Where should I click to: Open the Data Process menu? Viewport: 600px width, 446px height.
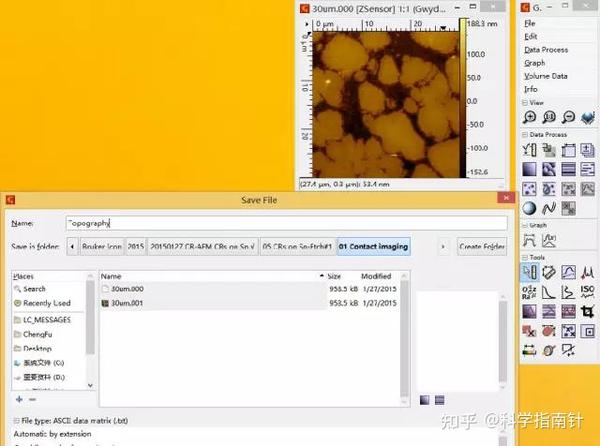pos(546,50)
